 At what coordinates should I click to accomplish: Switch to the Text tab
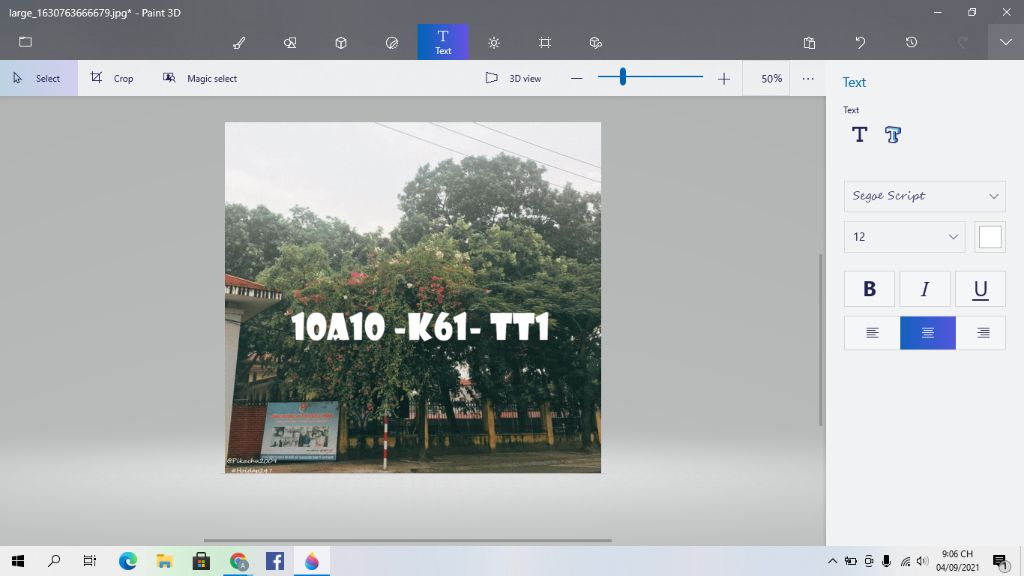point(443,42)
